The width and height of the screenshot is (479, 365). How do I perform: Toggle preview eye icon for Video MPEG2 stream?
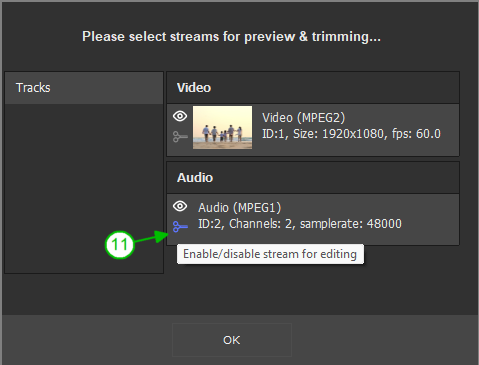coord(180,116)
